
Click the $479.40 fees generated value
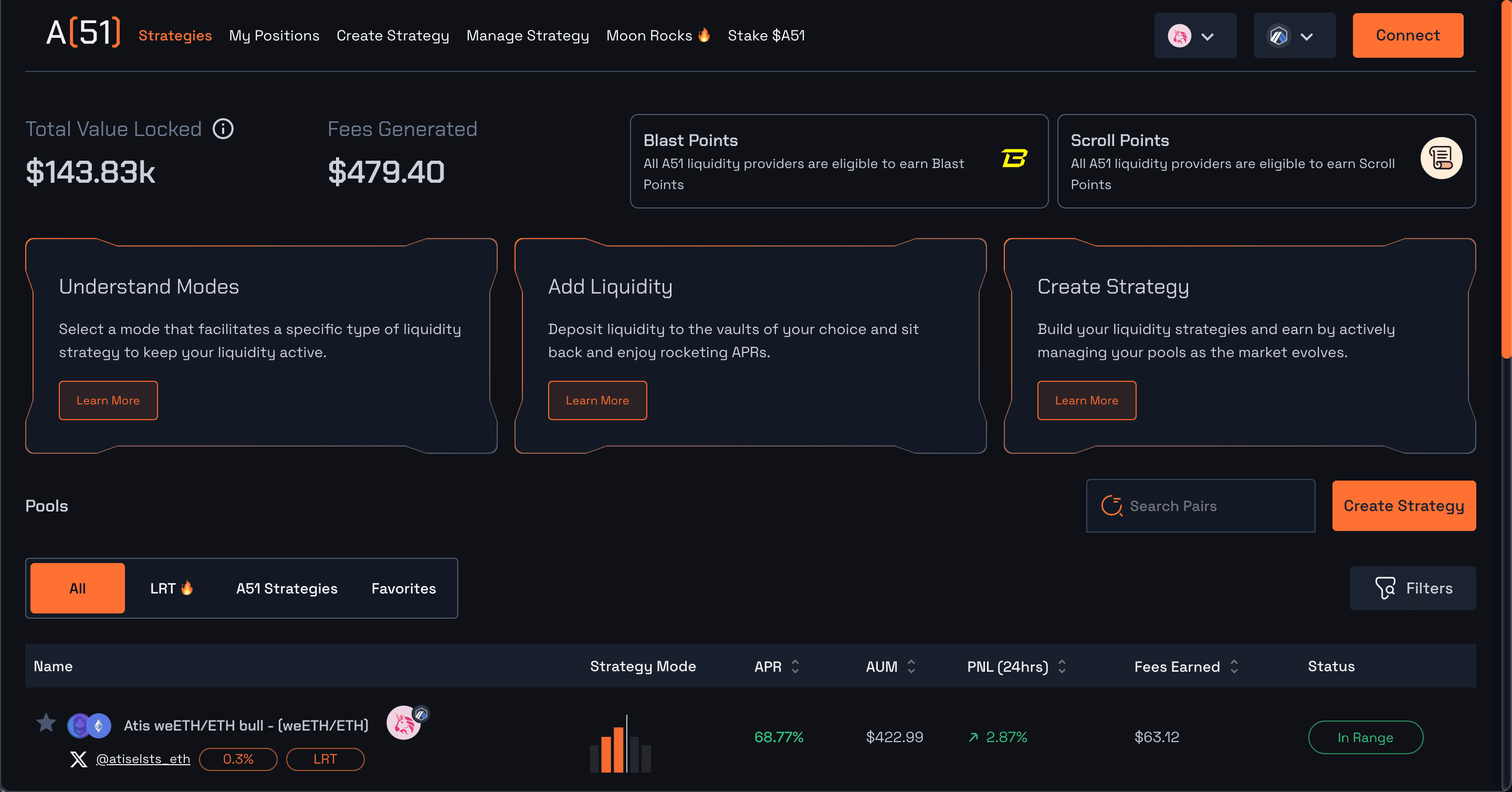click(386, 172)
